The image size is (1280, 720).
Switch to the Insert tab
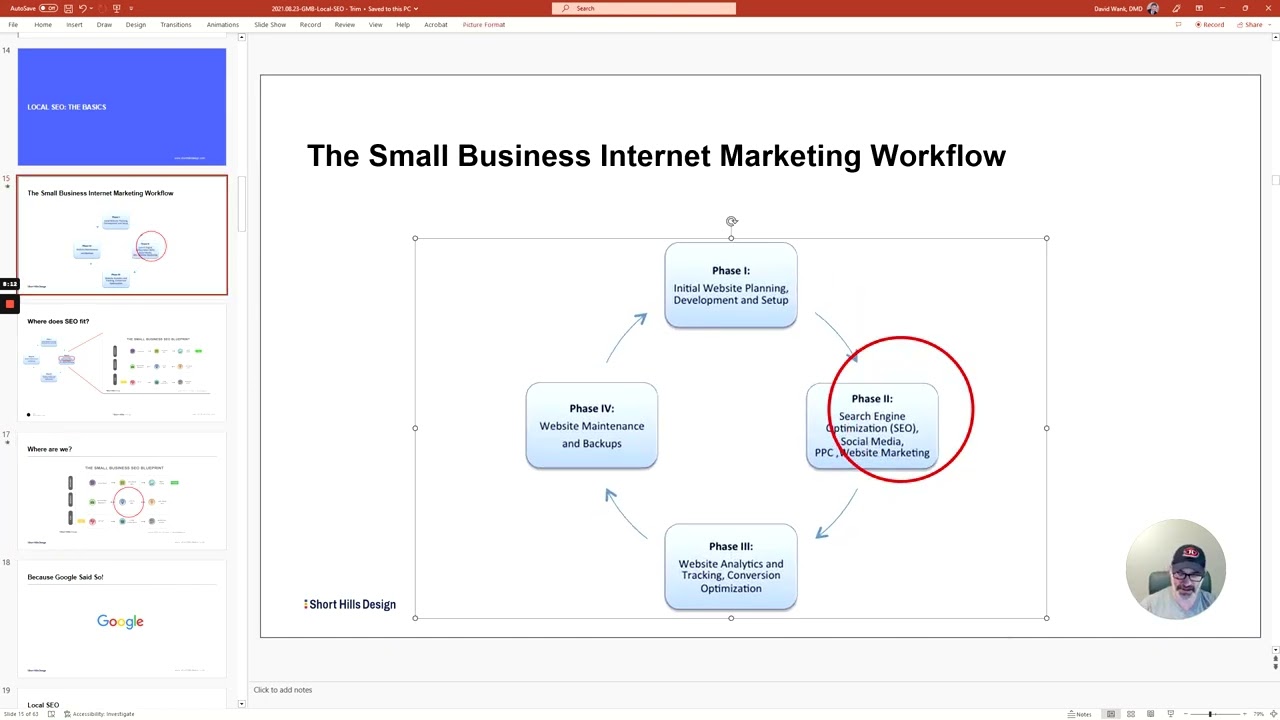(74, 24)
